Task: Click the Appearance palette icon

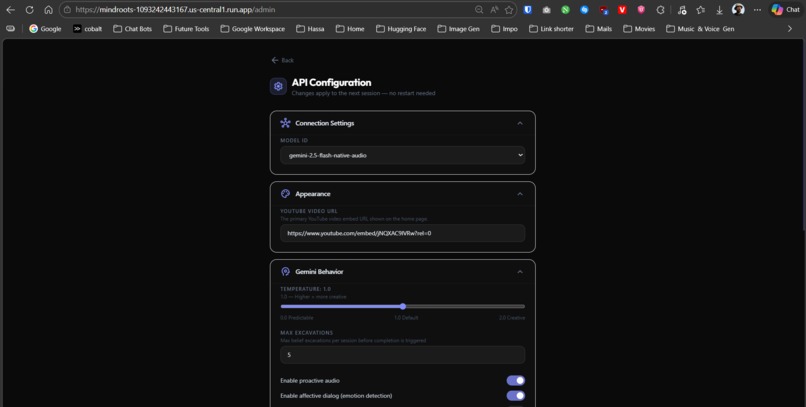Action: pyautogui.click(x=285, y=194)
